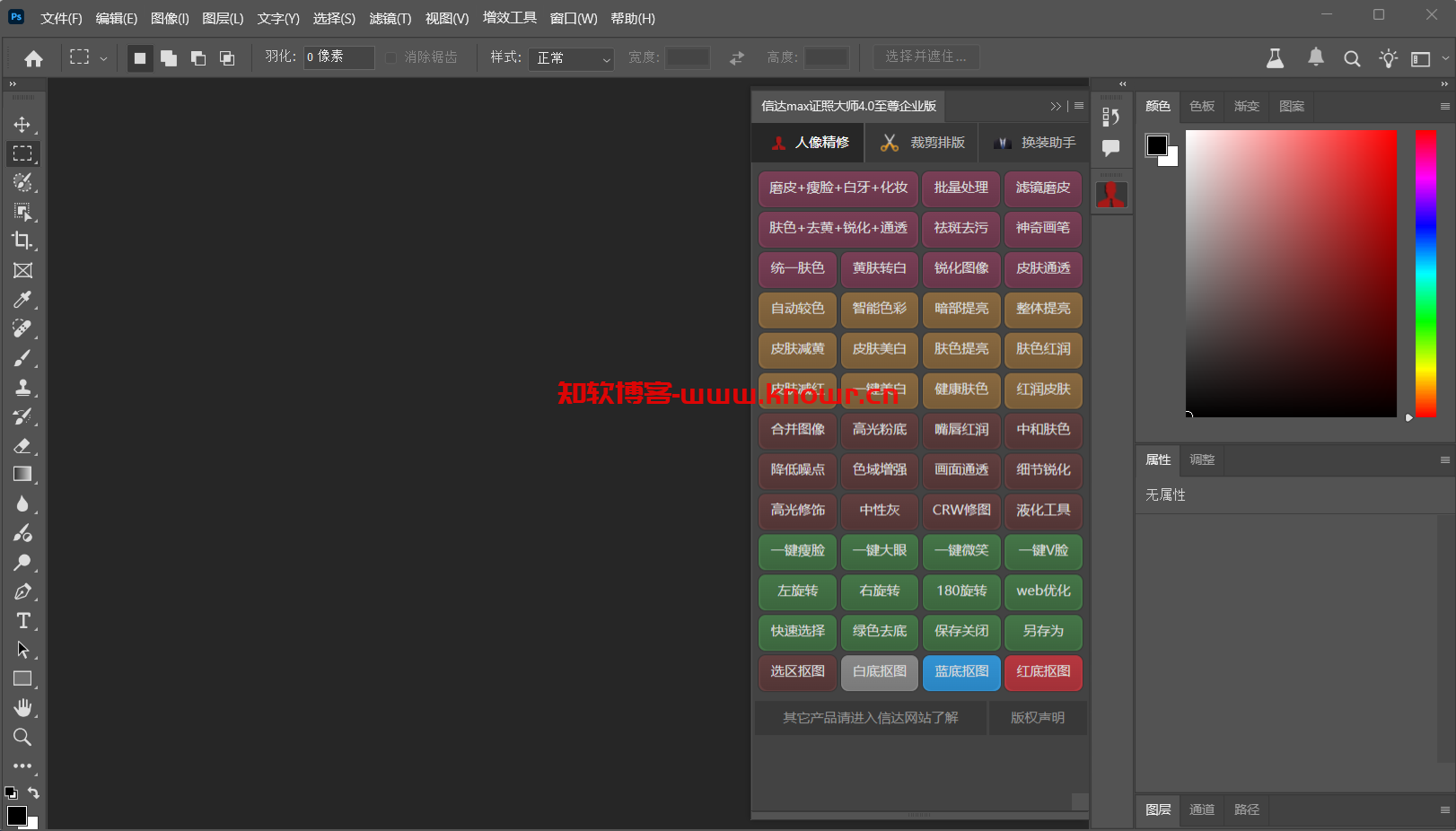
Task: Toggle New selection mode button
Action: point(140,58)
